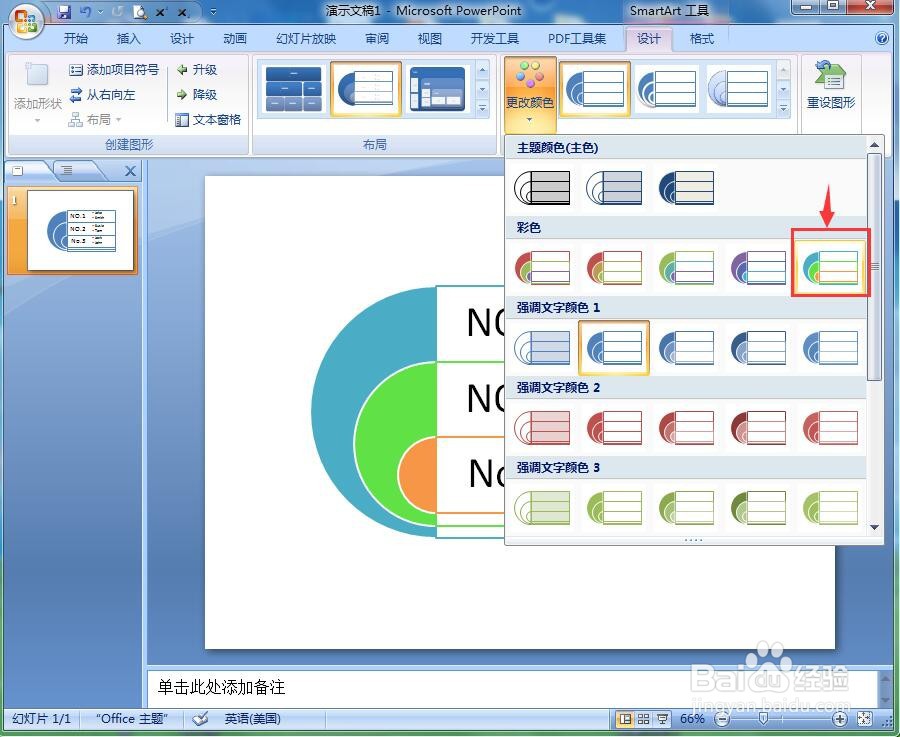Image resolution: width=900 pixels, height=737 pixels.
Task: Click color gallery scrollbar down arrow
Action: click(x=875, y=527)
